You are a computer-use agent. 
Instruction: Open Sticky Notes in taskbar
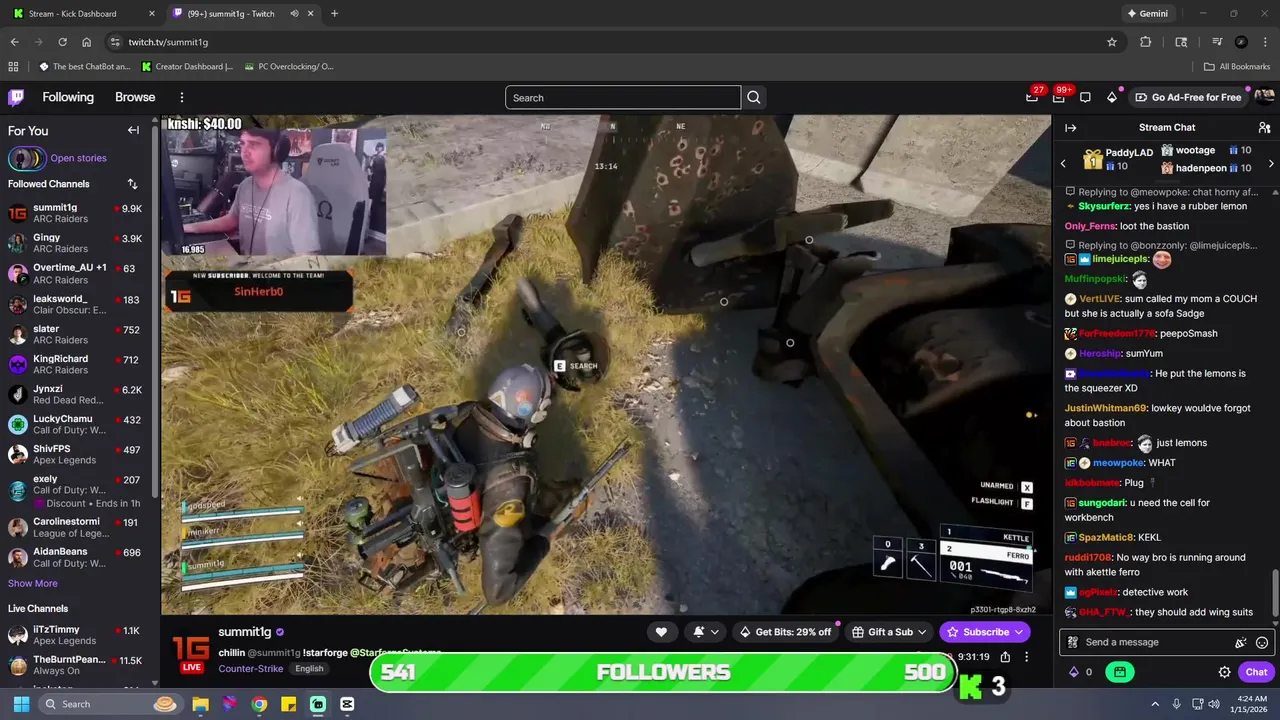point(288,704)
